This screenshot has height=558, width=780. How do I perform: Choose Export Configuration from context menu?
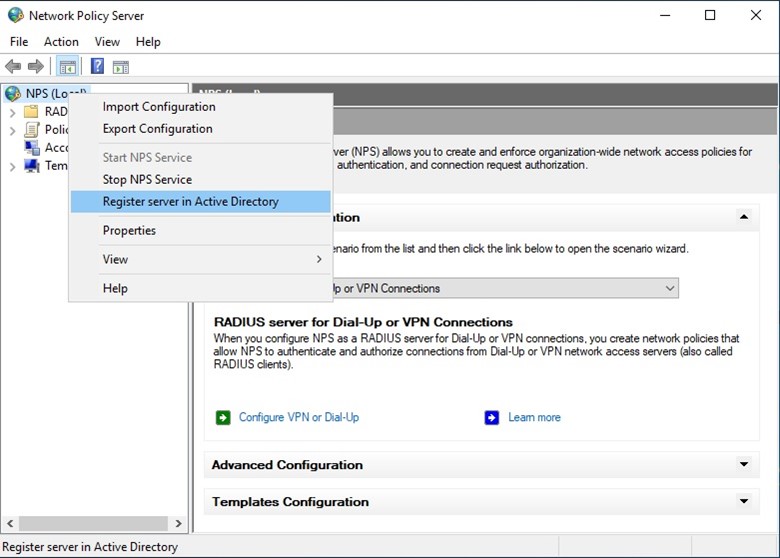coord(200,129)
